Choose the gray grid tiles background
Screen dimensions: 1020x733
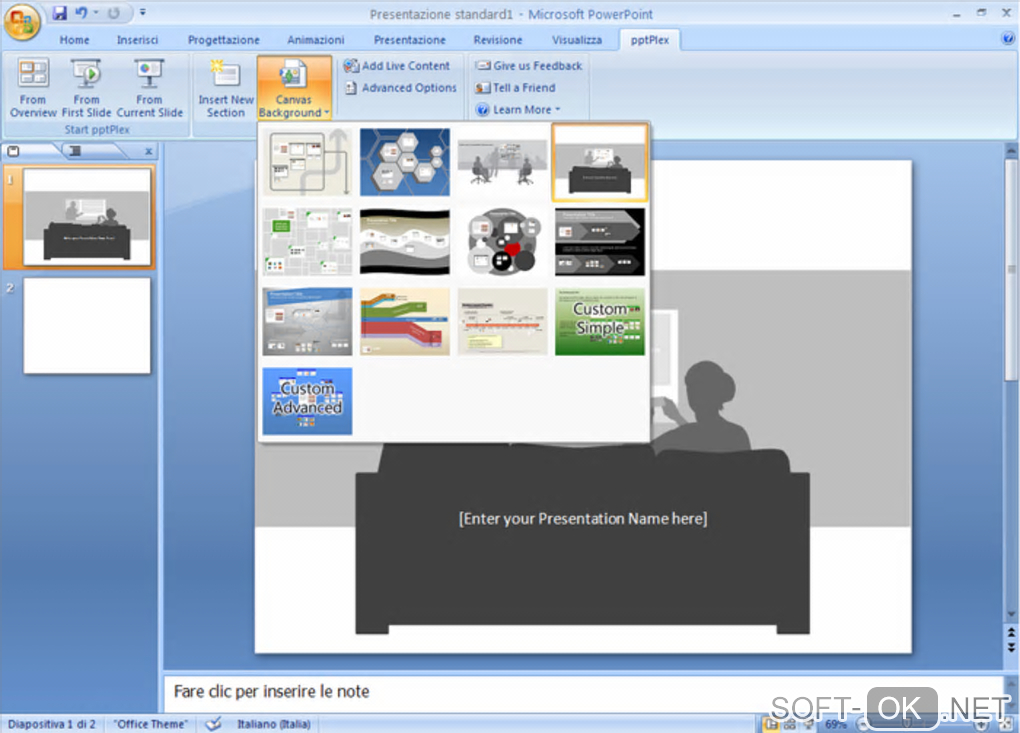307,242
